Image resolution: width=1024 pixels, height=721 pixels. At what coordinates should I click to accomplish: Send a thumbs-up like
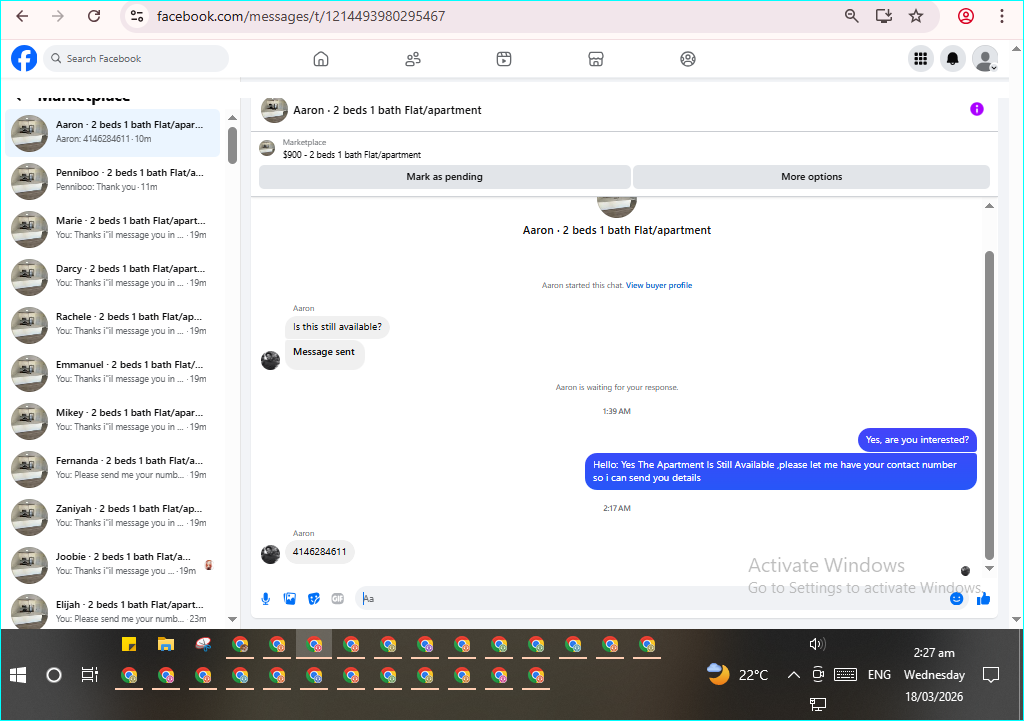tap(984, 599)
